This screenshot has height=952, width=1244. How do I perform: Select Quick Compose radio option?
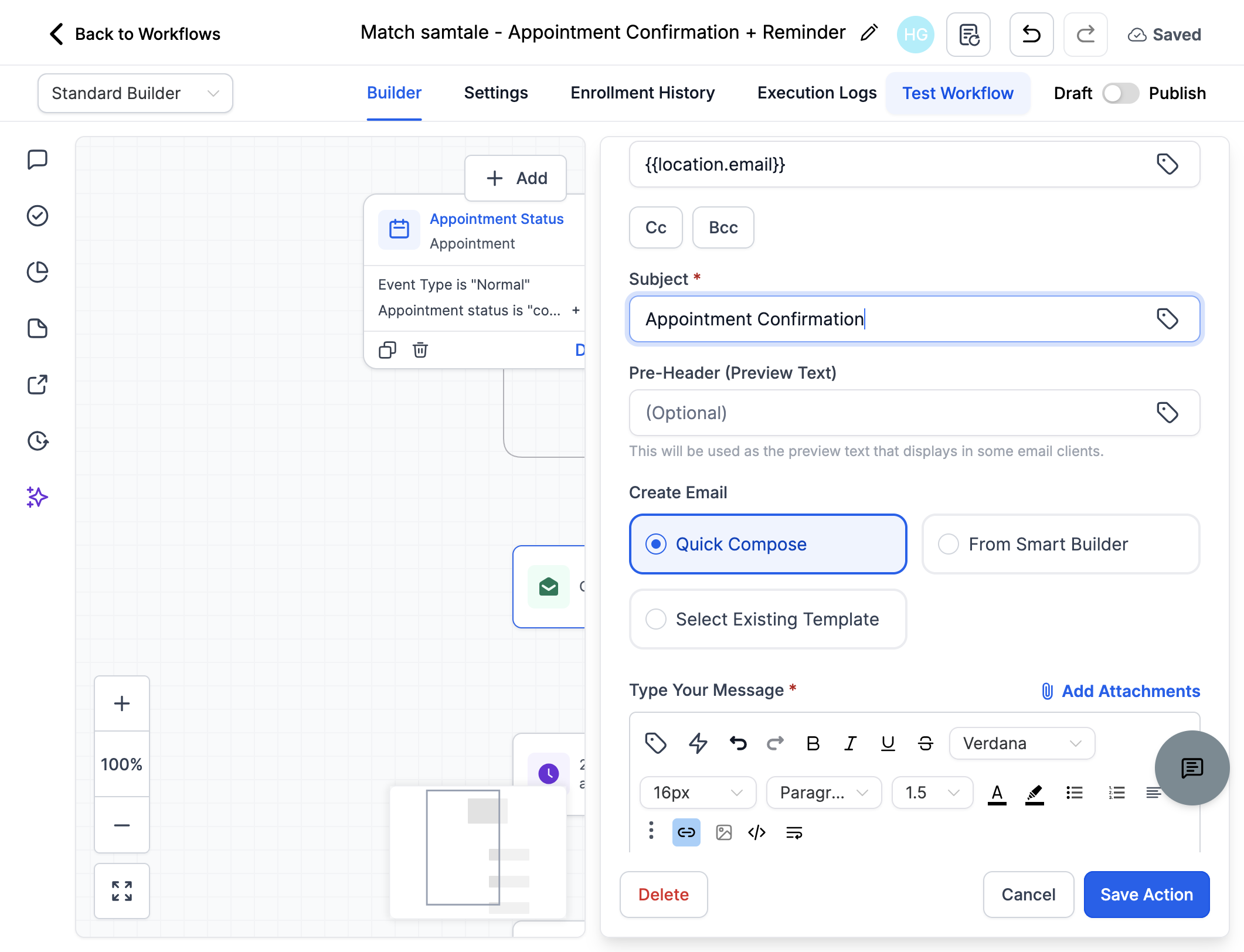pyautogui.click(x=768, y=544)
